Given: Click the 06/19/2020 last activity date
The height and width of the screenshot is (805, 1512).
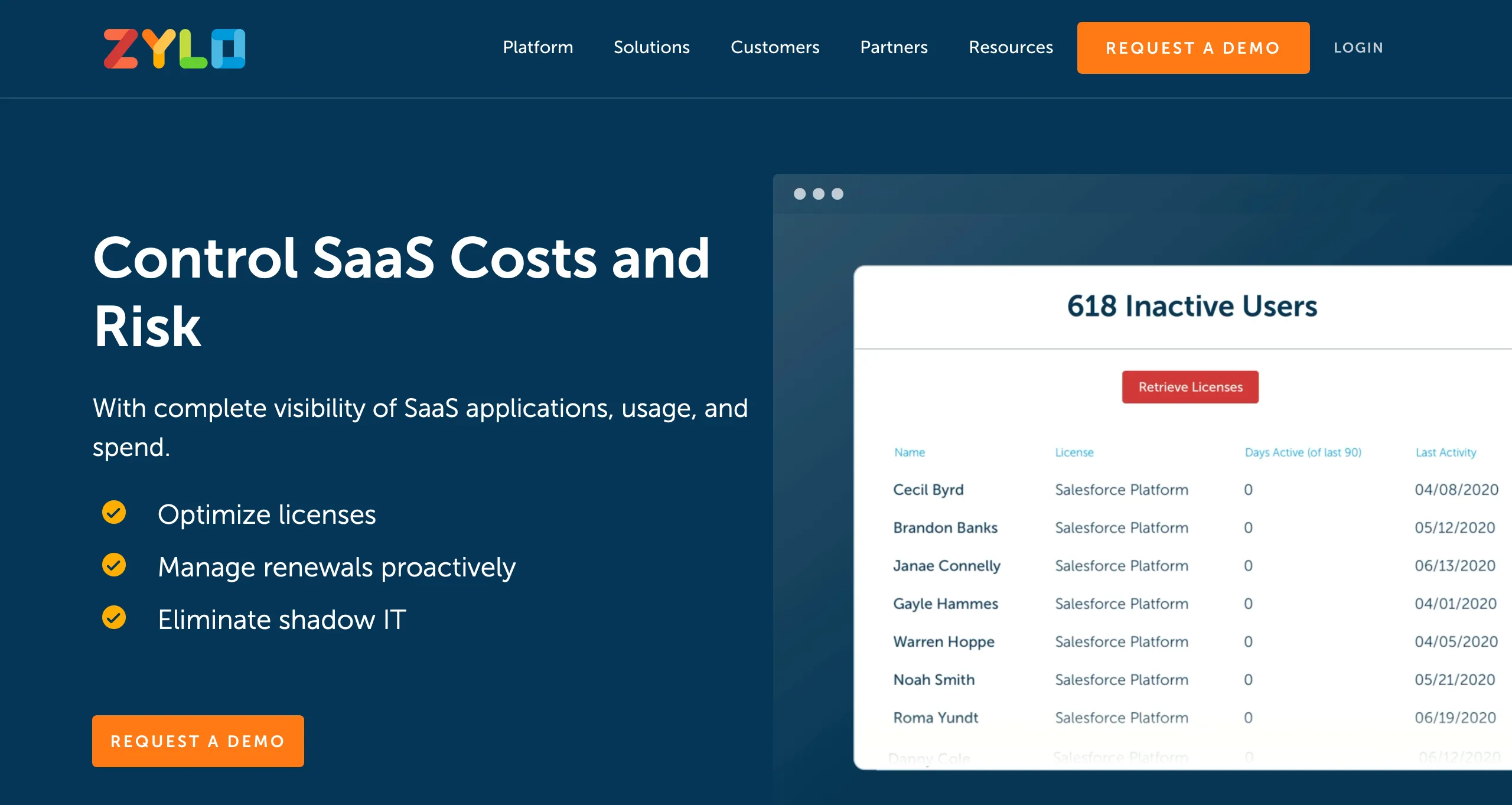Looking at the screenshot, I should point(1455,718).
